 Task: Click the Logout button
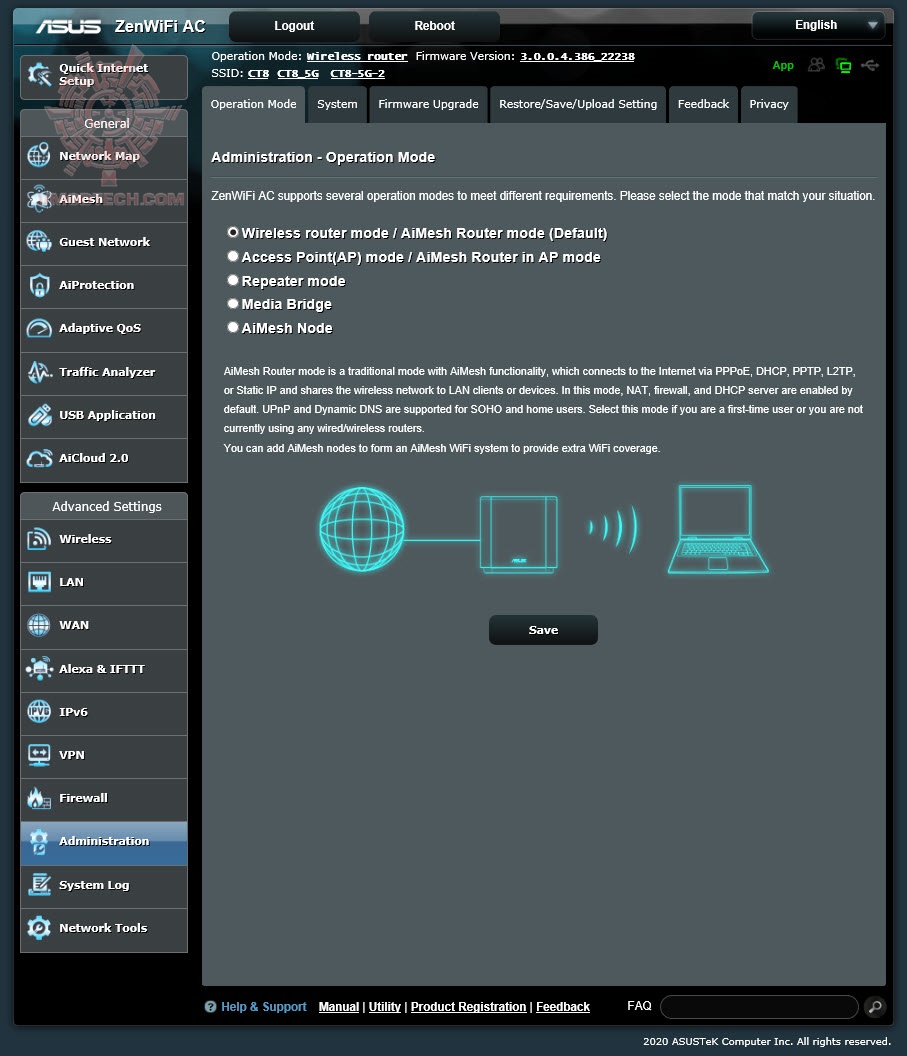pos(294,26)
